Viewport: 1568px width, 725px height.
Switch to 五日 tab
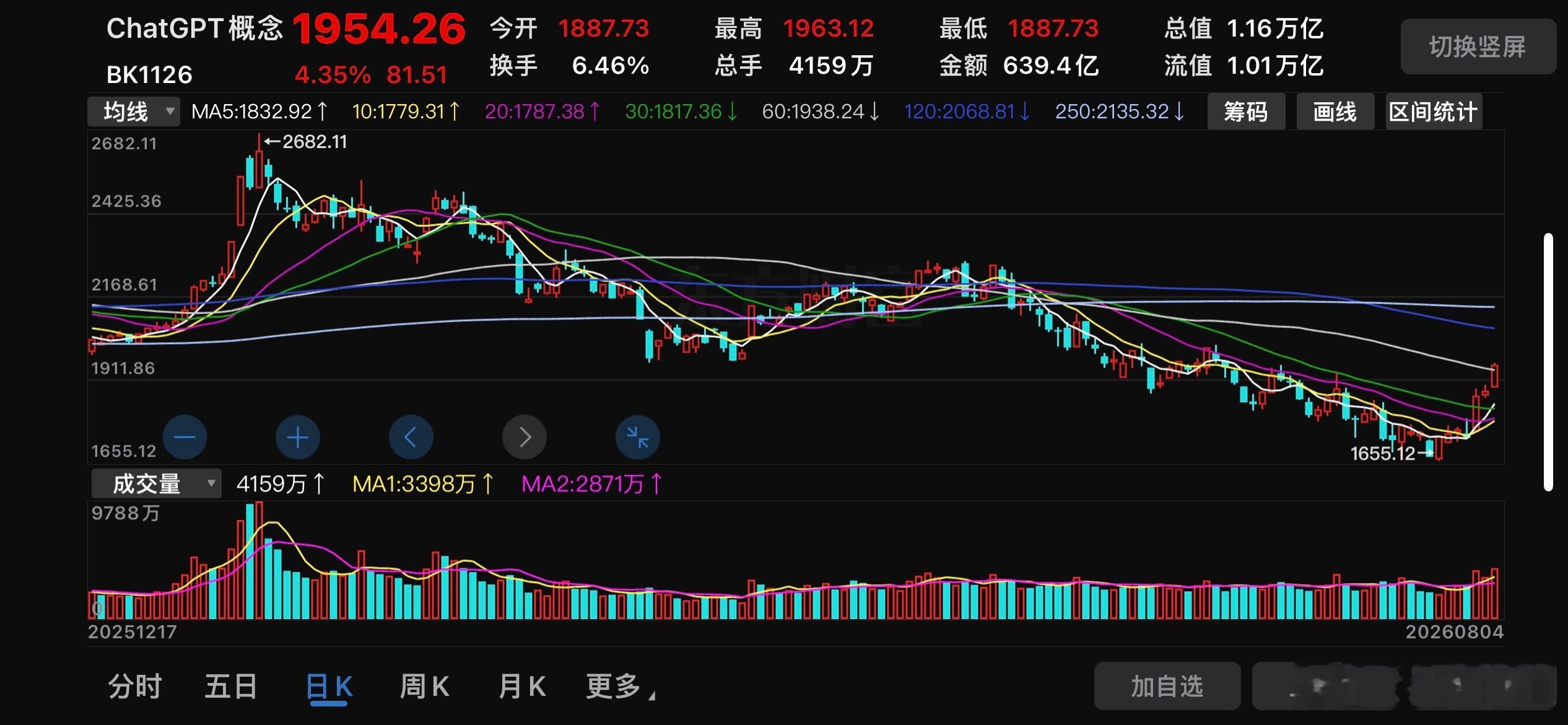coord(231,687)
